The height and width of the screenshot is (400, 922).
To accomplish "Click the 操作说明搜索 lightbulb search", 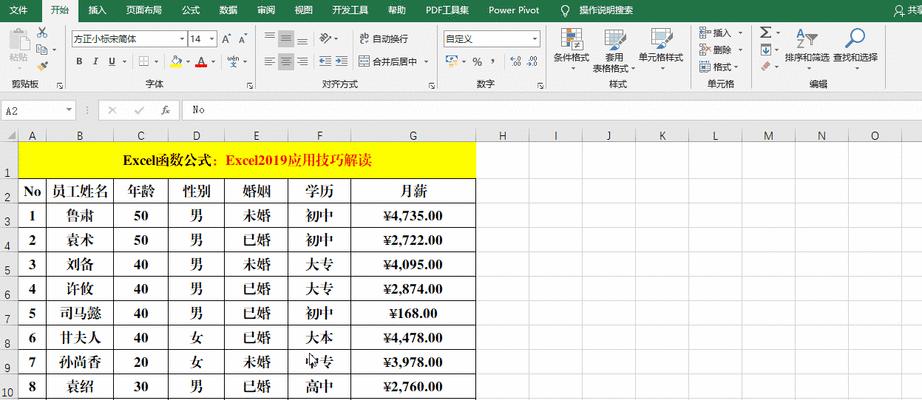I will (x=597, y=10).
